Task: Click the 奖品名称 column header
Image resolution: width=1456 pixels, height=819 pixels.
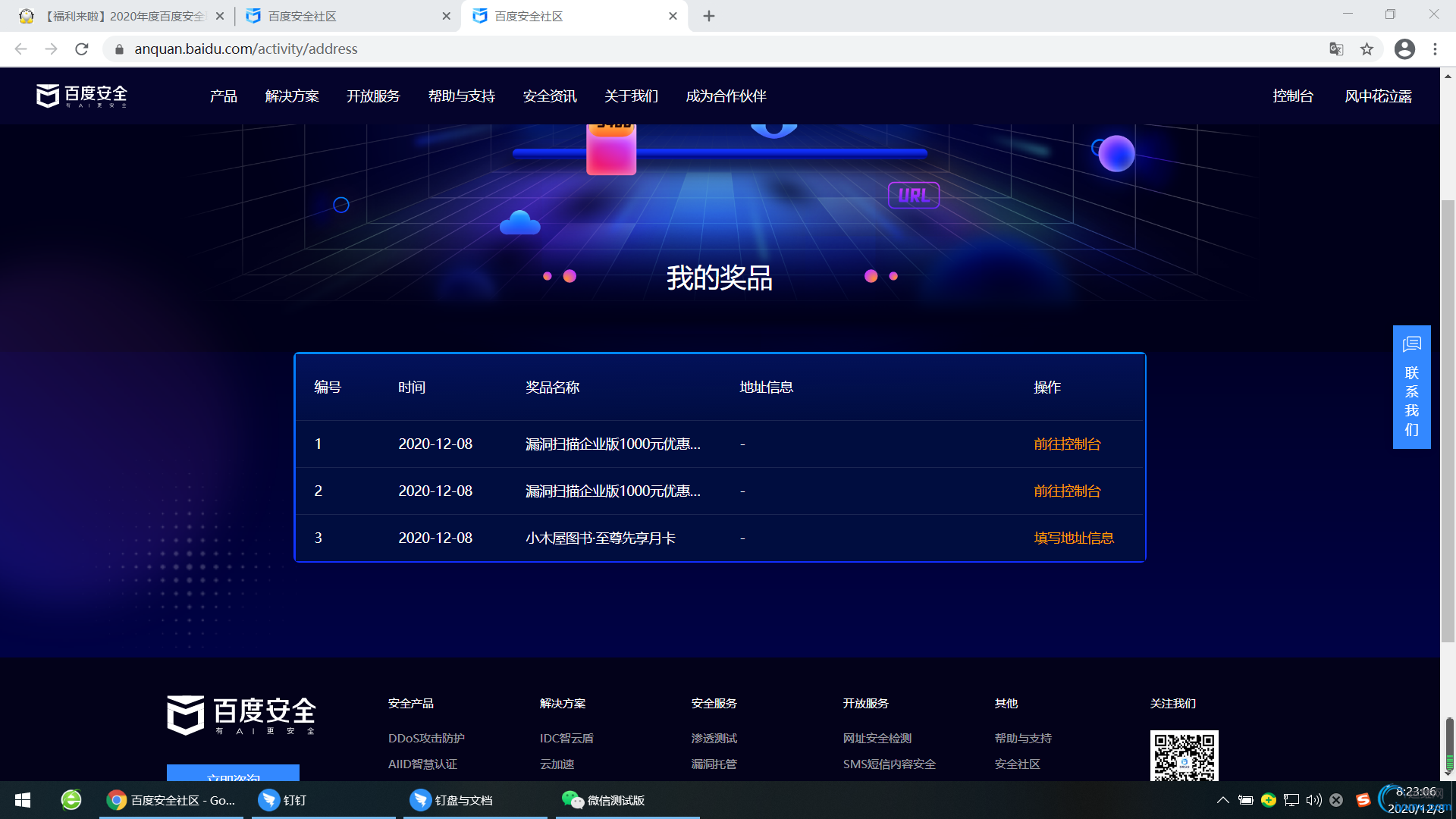Action: (552, 388)
